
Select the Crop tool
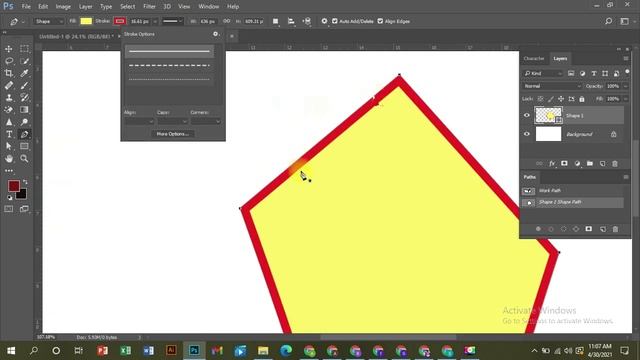(x=9, y=73)
